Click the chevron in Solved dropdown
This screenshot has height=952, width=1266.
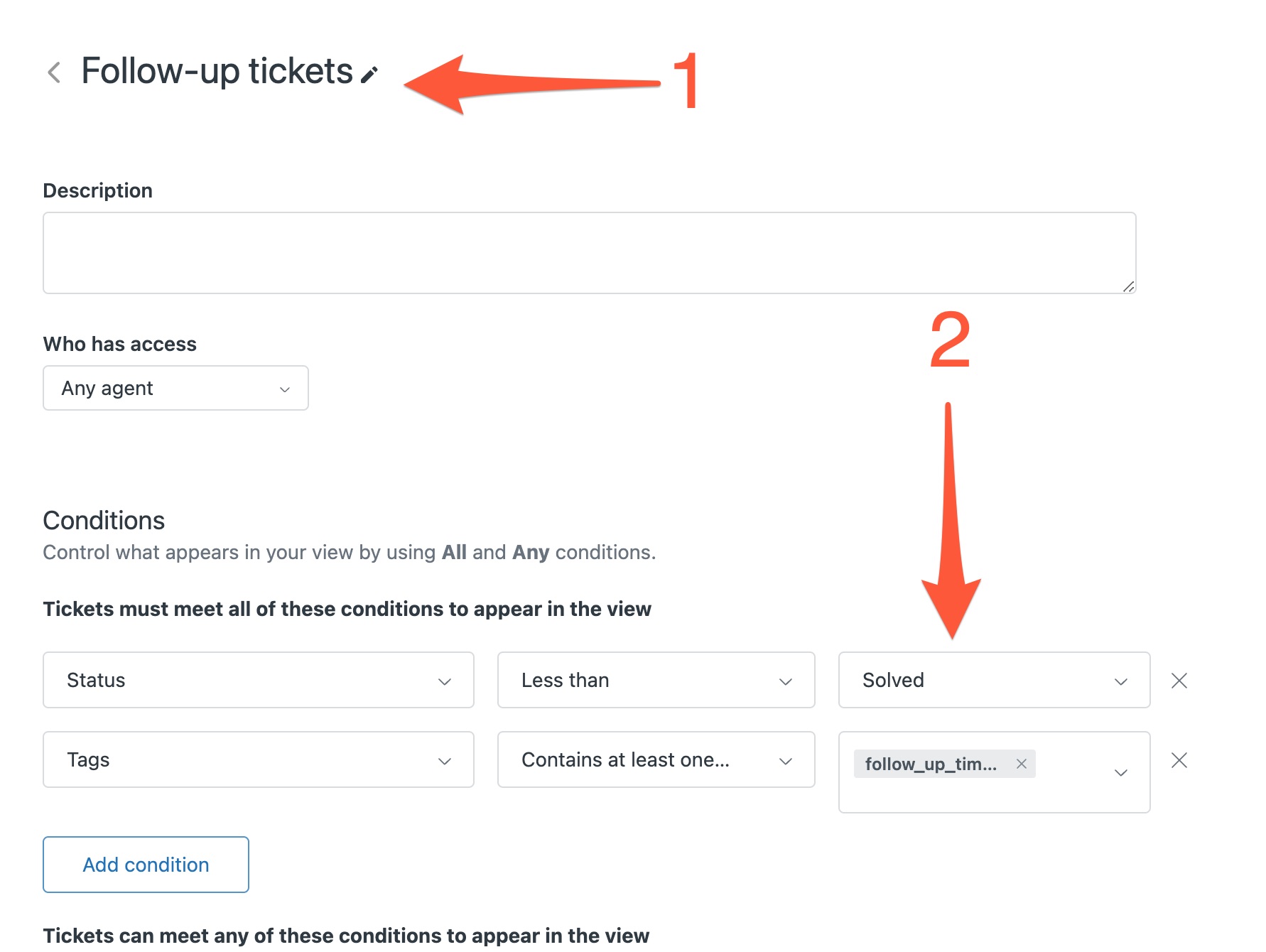tap(1121, 682)
